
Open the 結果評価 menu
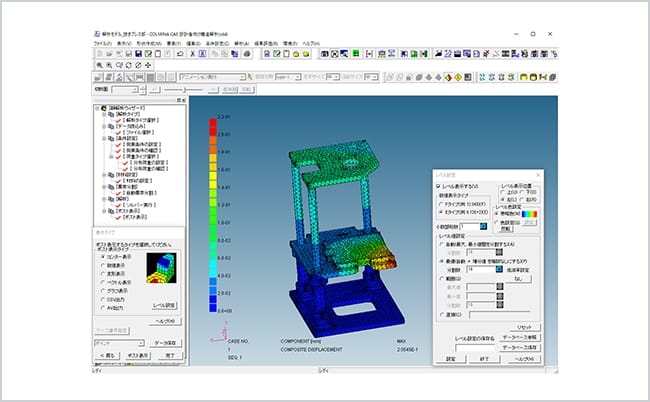coord(266,43)
